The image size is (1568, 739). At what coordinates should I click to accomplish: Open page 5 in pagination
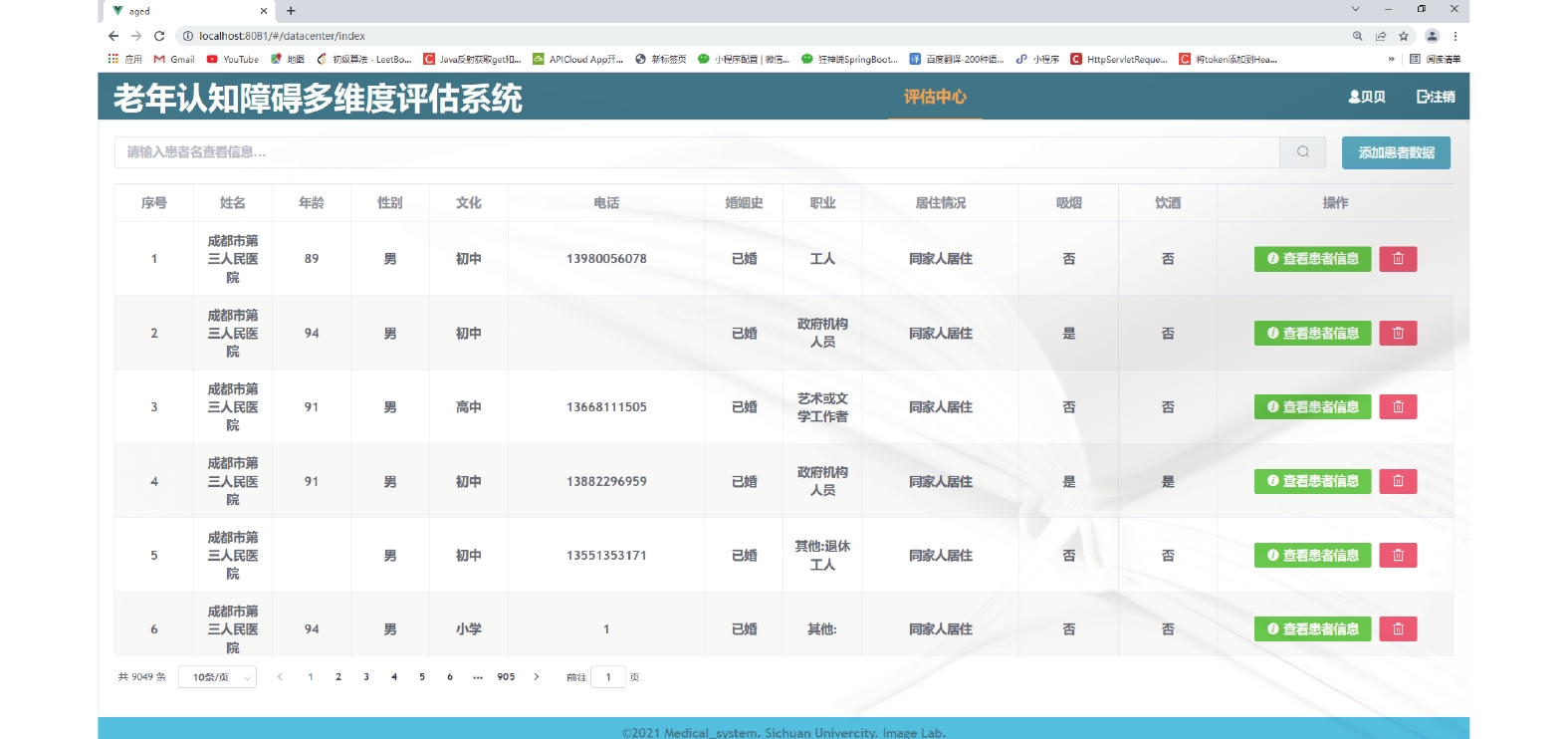coord(422,677)
